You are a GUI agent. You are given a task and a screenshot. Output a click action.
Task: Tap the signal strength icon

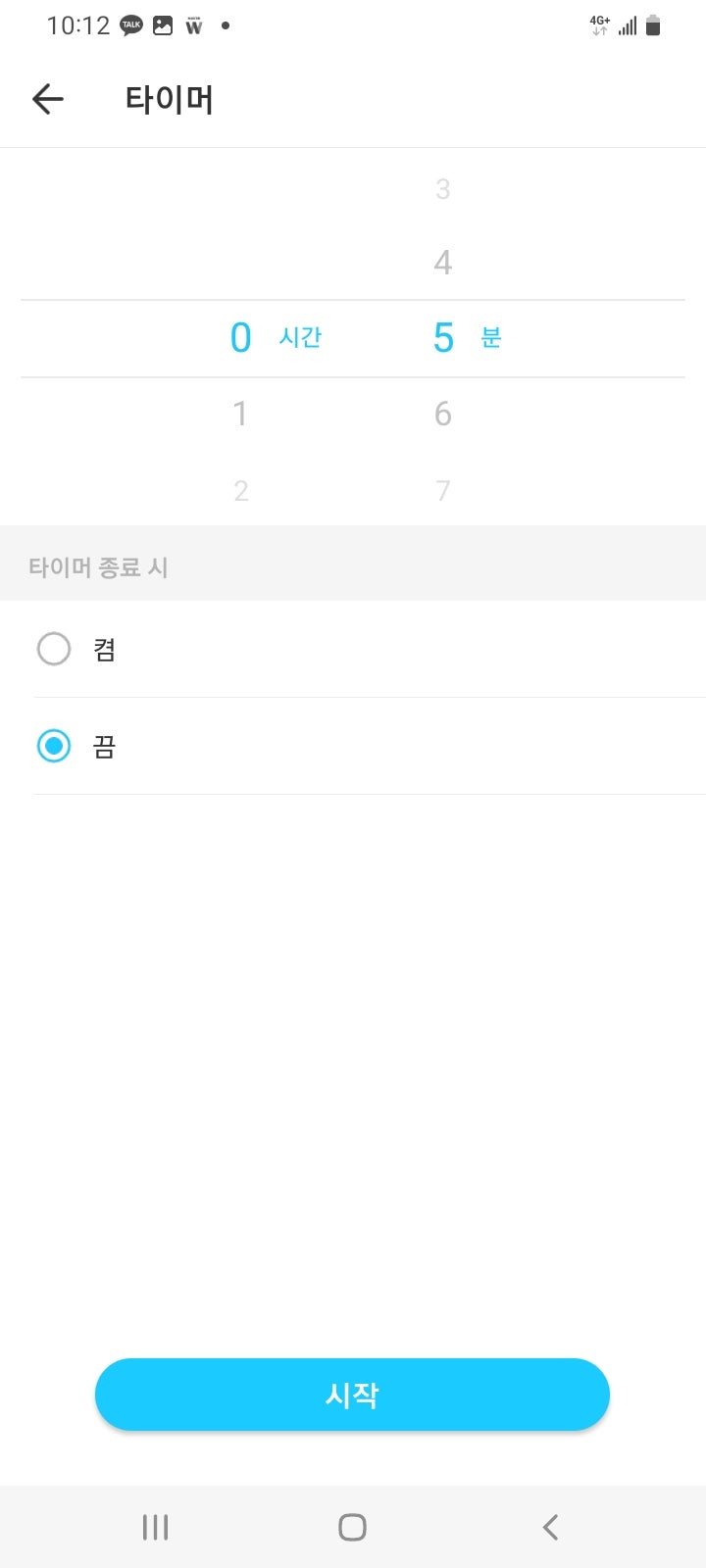[x=628, y=25]
